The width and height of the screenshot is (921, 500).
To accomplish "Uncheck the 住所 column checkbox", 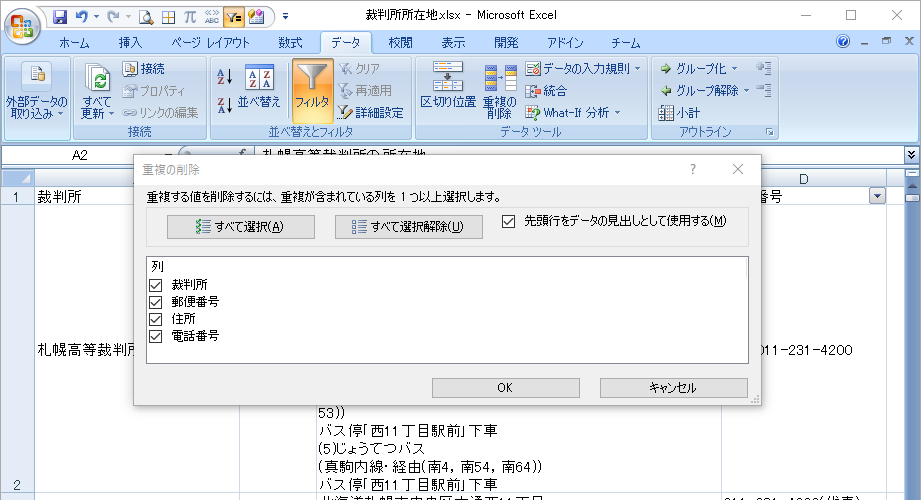I will pyautogui.click(x=156, y=320).
